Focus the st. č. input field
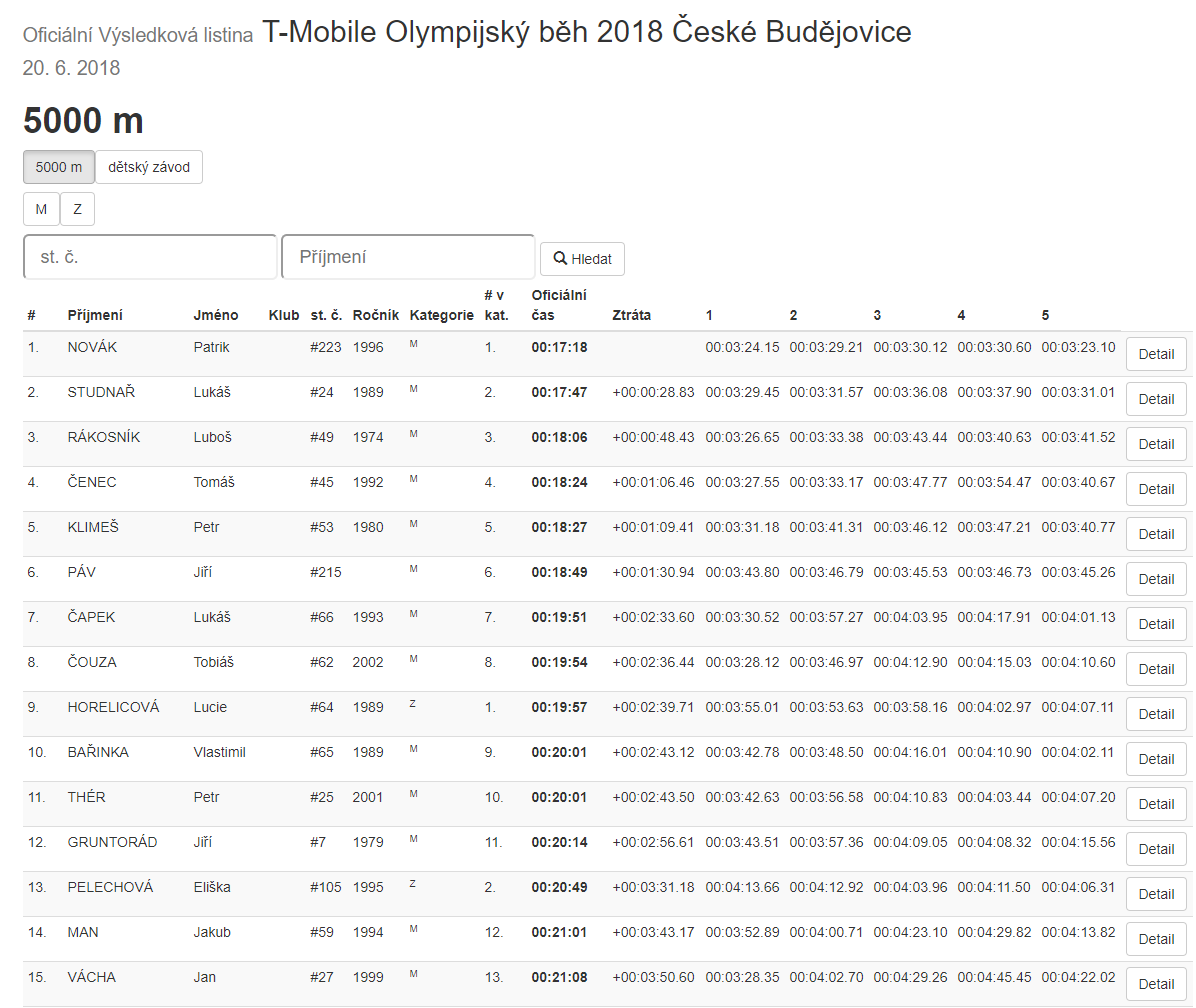 [150, 257]
